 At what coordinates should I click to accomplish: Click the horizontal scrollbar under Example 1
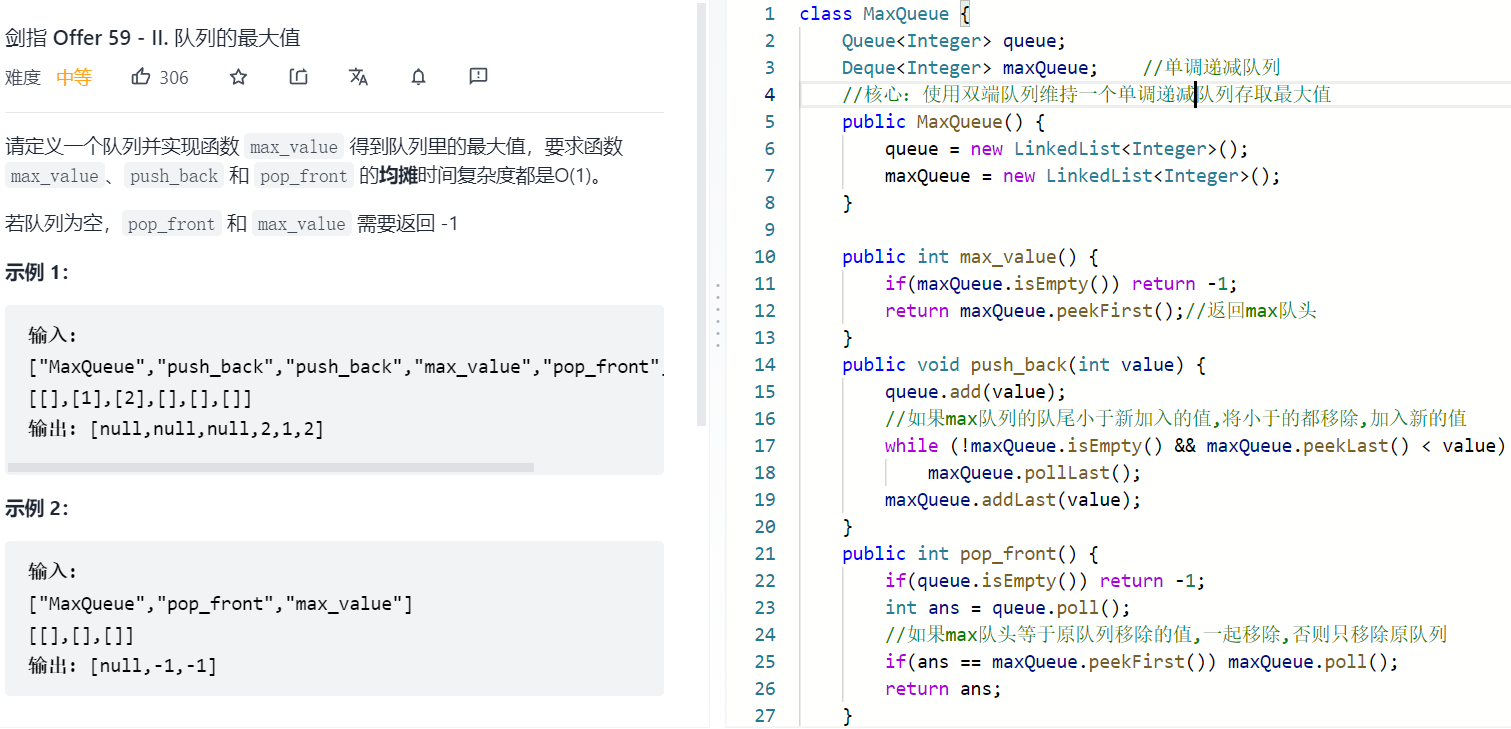tap(270, 467)
